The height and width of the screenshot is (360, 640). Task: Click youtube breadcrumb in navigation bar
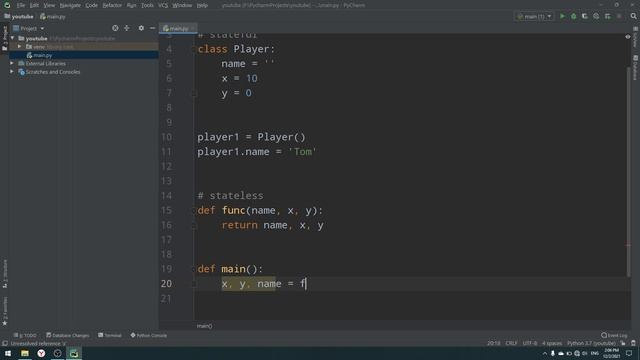[x=19, y=17]
